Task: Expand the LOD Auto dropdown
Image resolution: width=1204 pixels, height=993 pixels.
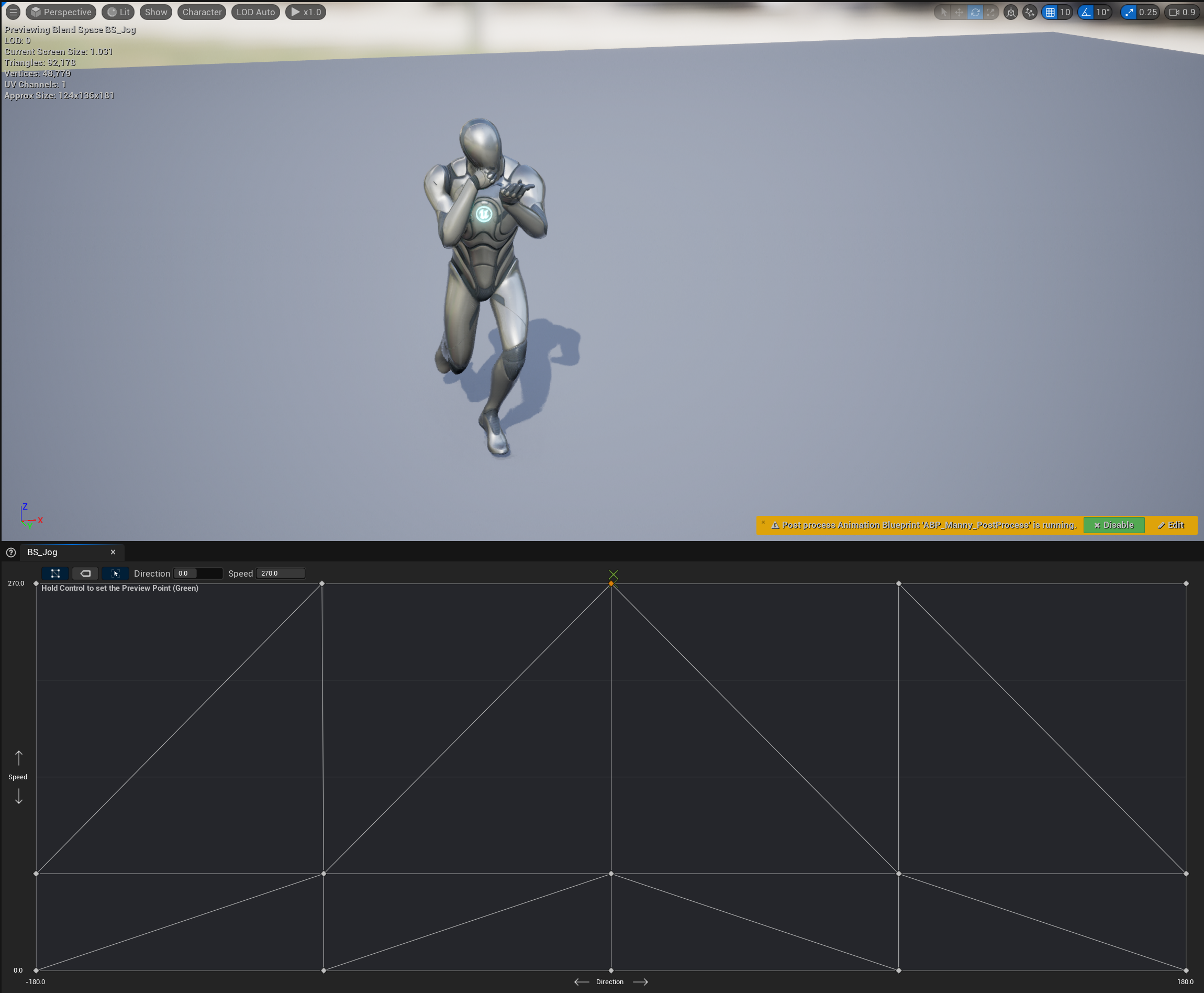Action: coord(255,12)
